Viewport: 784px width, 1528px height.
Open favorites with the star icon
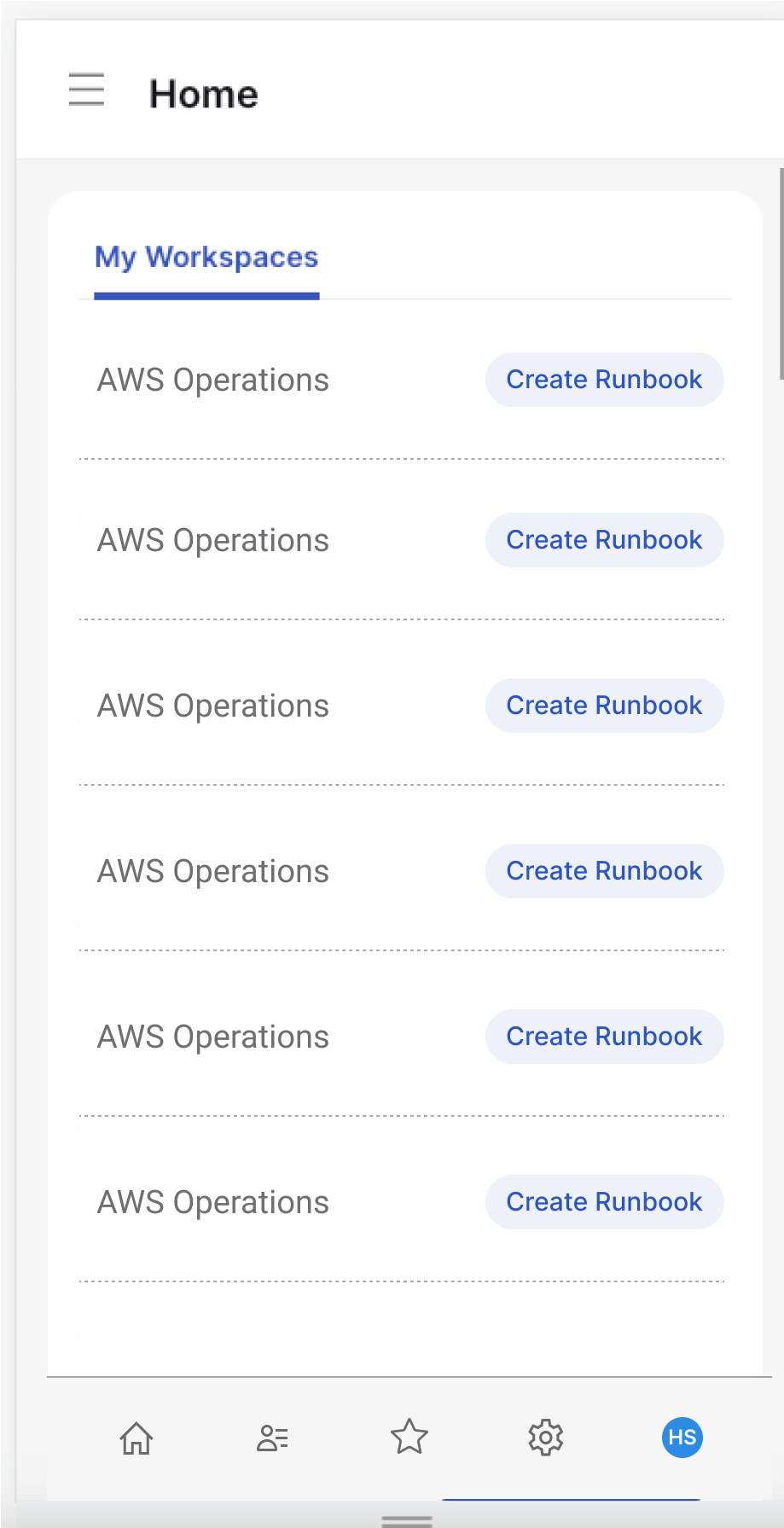[x=409, y=1437]
